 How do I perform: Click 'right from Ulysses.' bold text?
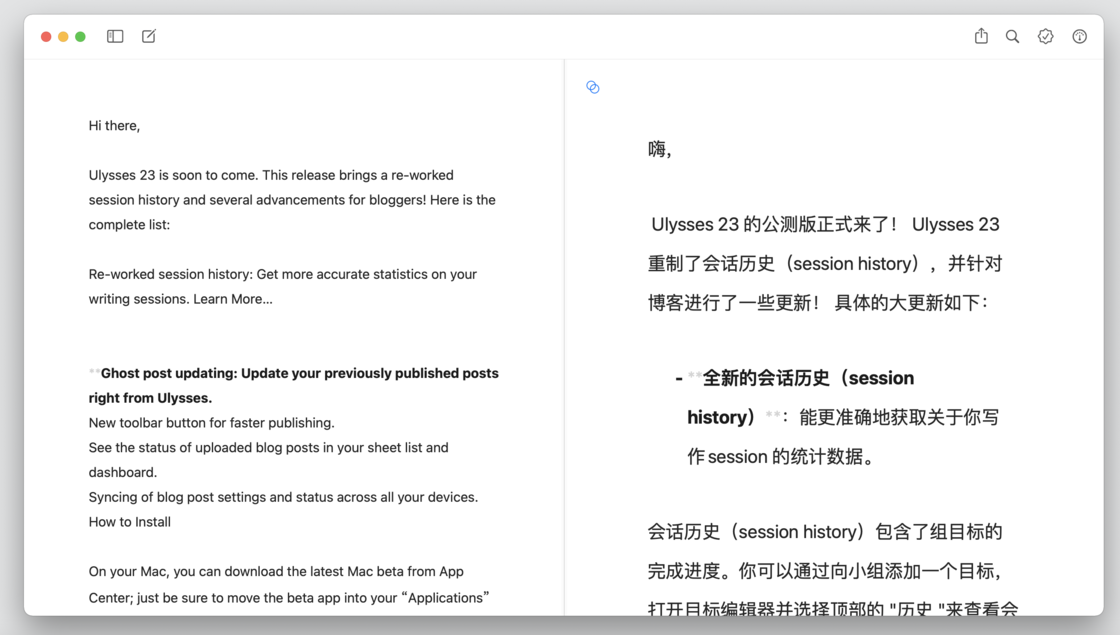coord(150,399)
